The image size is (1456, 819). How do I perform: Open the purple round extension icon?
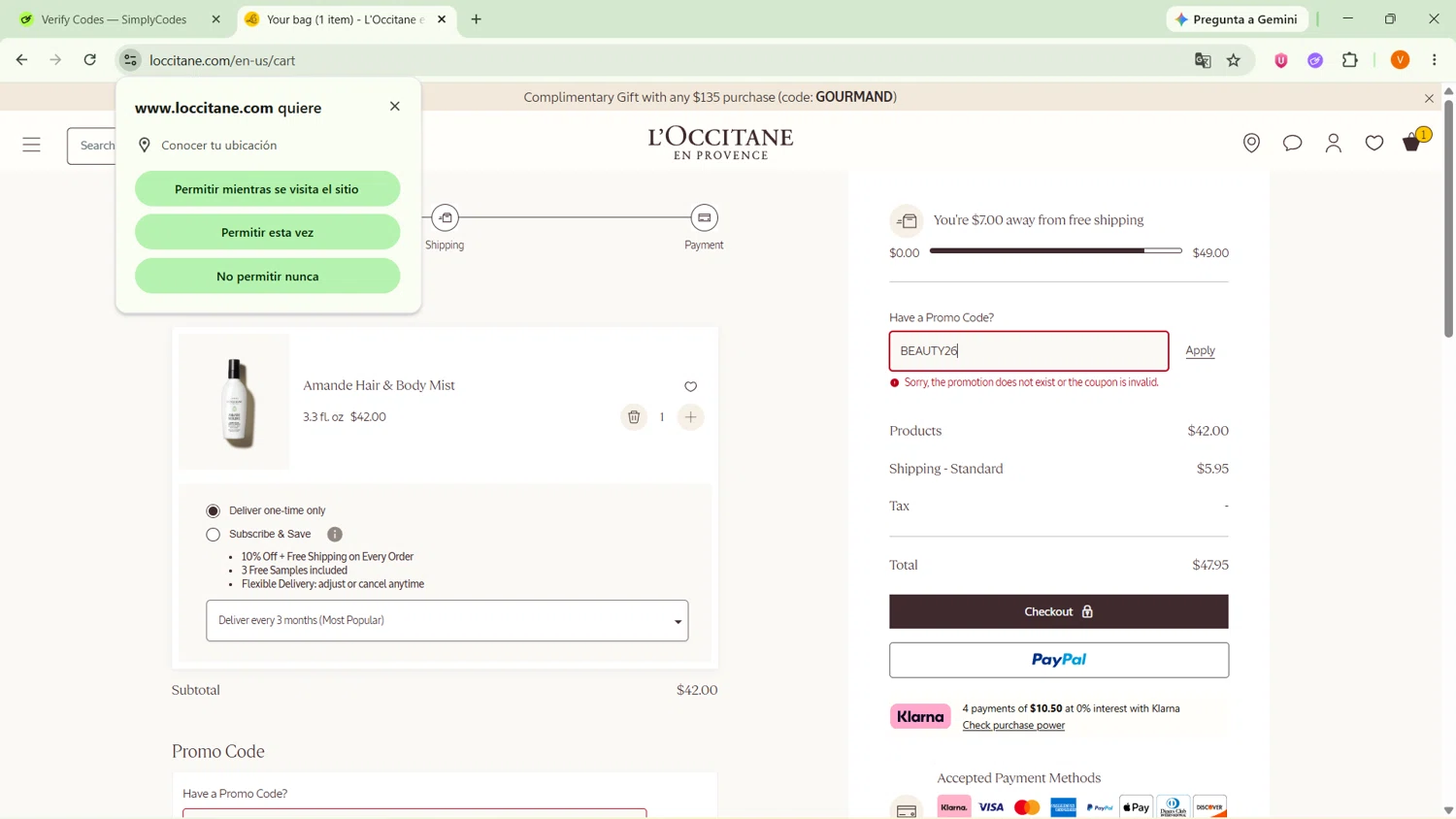(x=1315, y=60)
